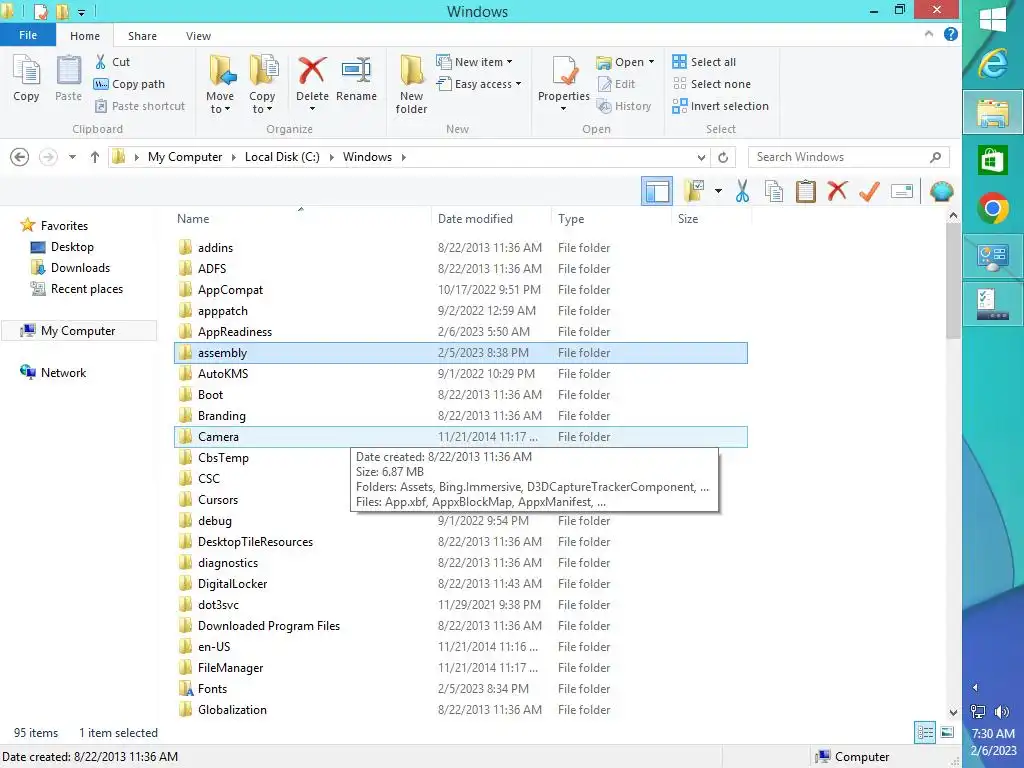Click the Windows Start logo

pos(993,18)
